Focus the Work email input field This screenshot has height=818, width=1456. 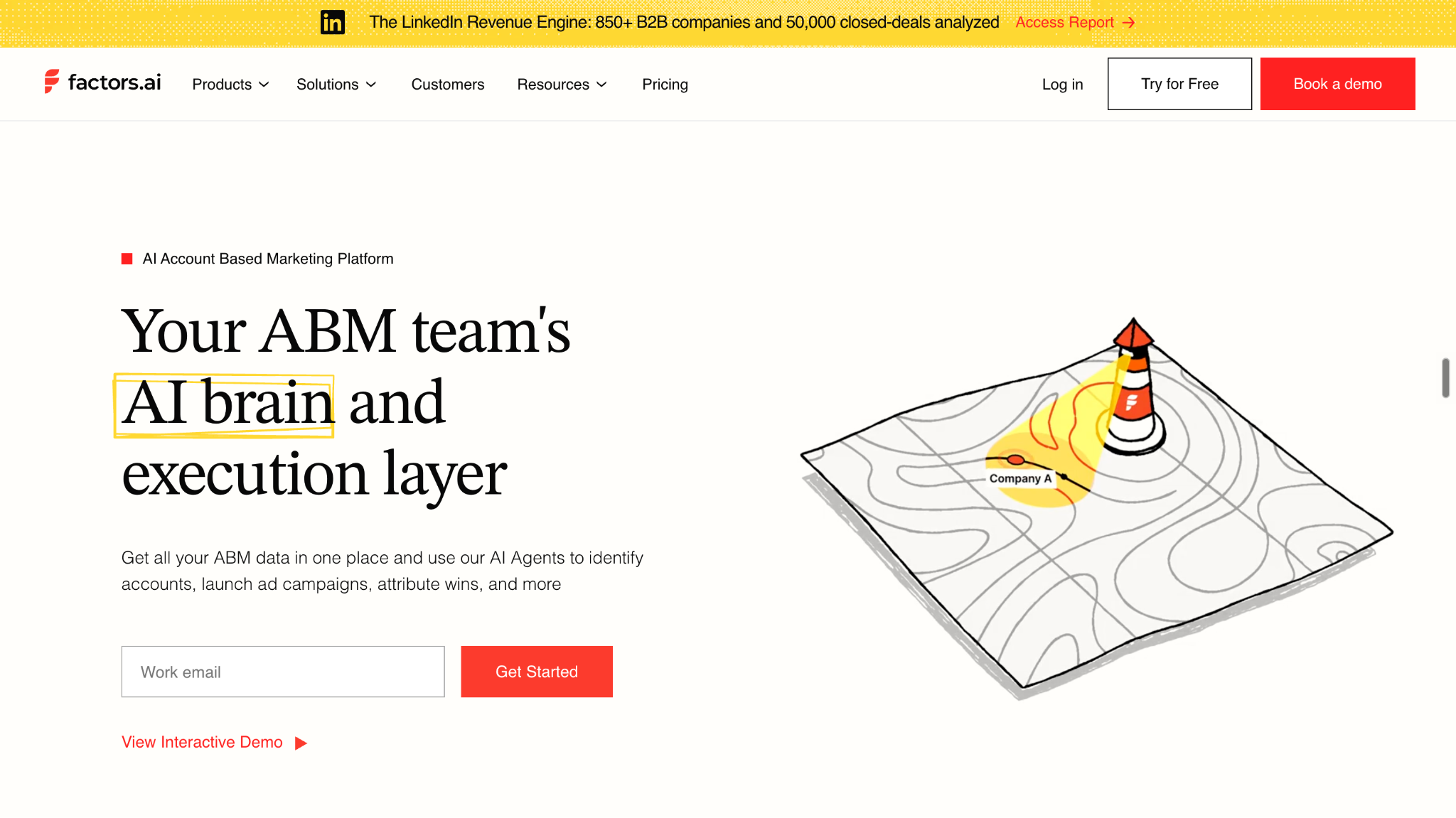click(283, 672)
